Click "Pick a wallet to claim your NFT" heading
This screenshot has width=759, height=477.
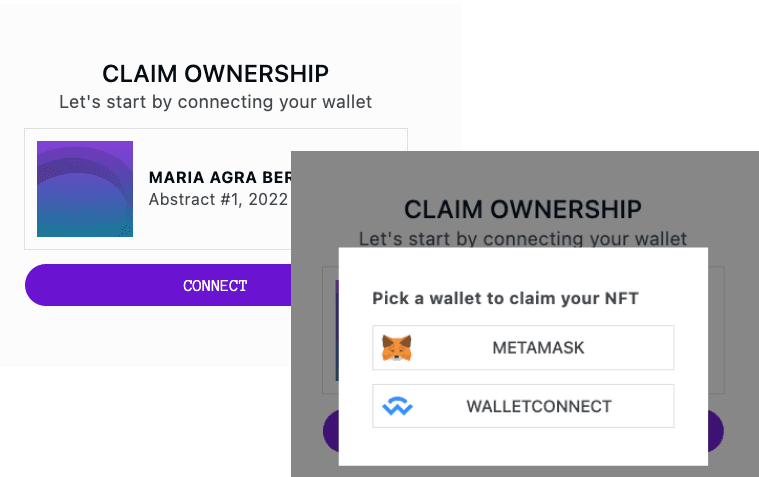[505, 298]
